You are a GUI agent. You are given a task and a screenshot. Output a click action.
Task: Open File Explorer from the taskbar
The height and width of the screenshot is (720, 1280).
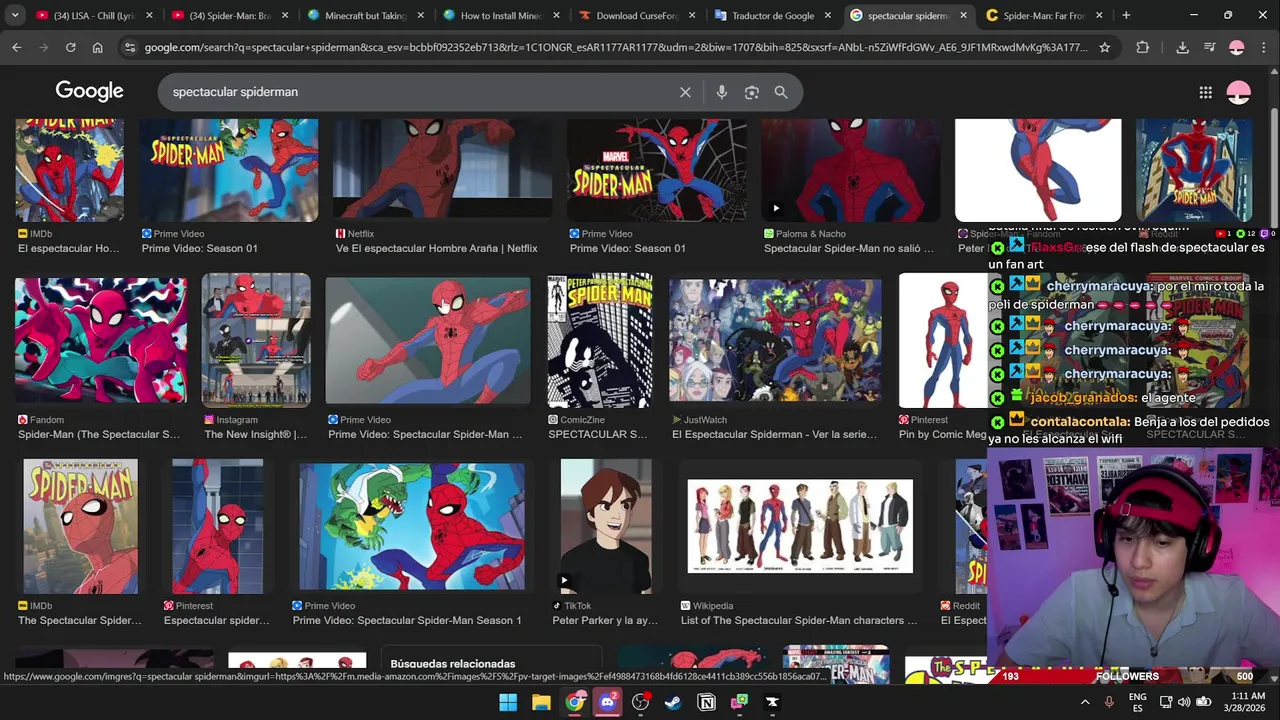541,702
